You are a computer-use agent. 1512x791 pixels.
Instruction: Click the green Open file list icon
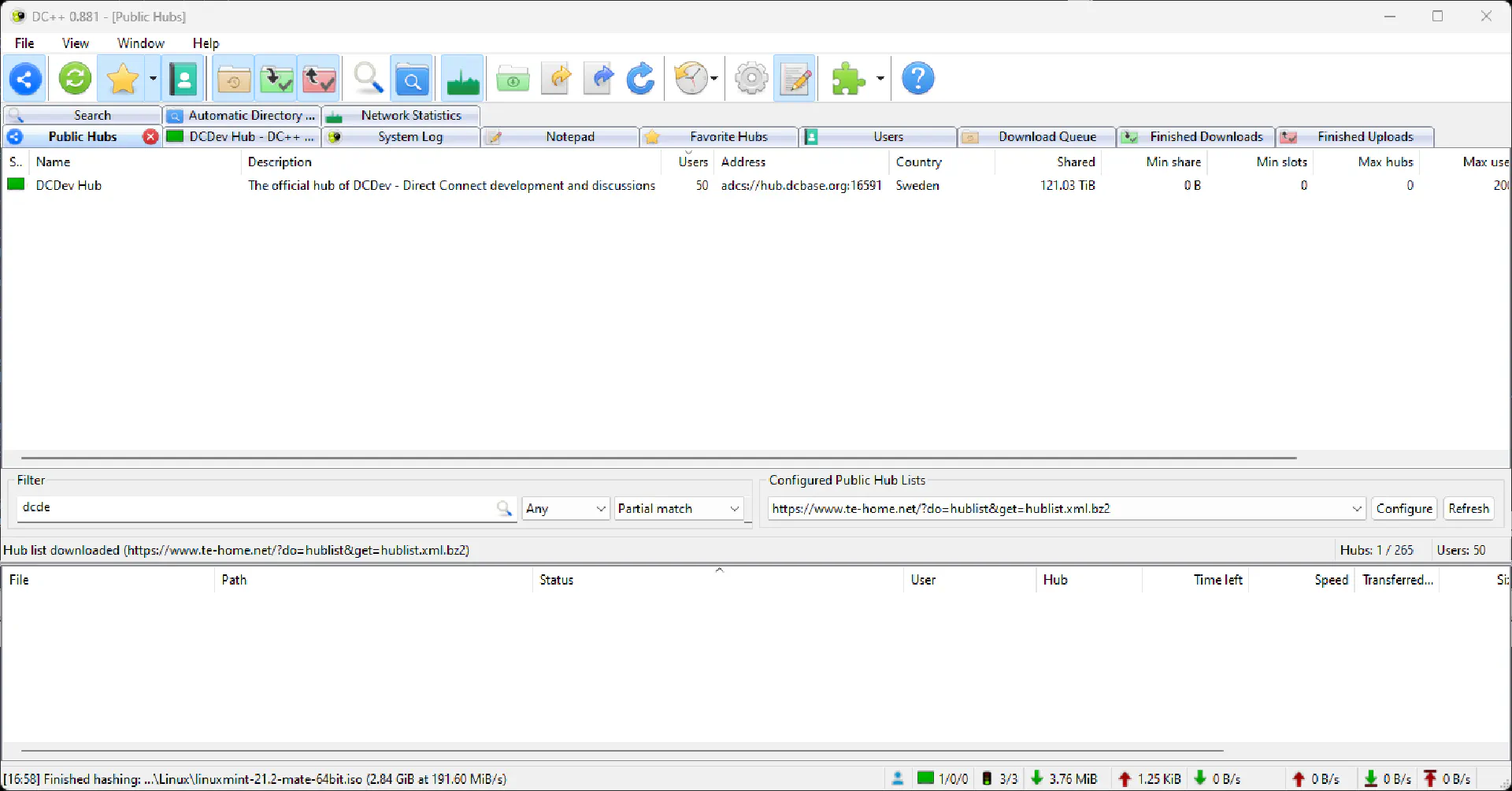pyautogui.click(x=513, y=79)
